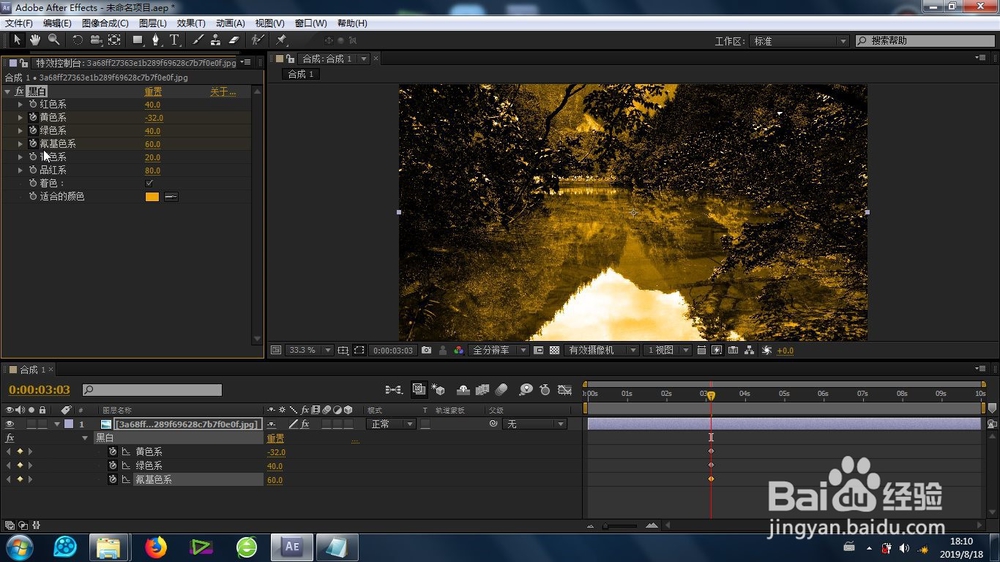Open the 33.3% magnification dropdown
Viewport: 1000px width, 562px height.
coord(310,350)
